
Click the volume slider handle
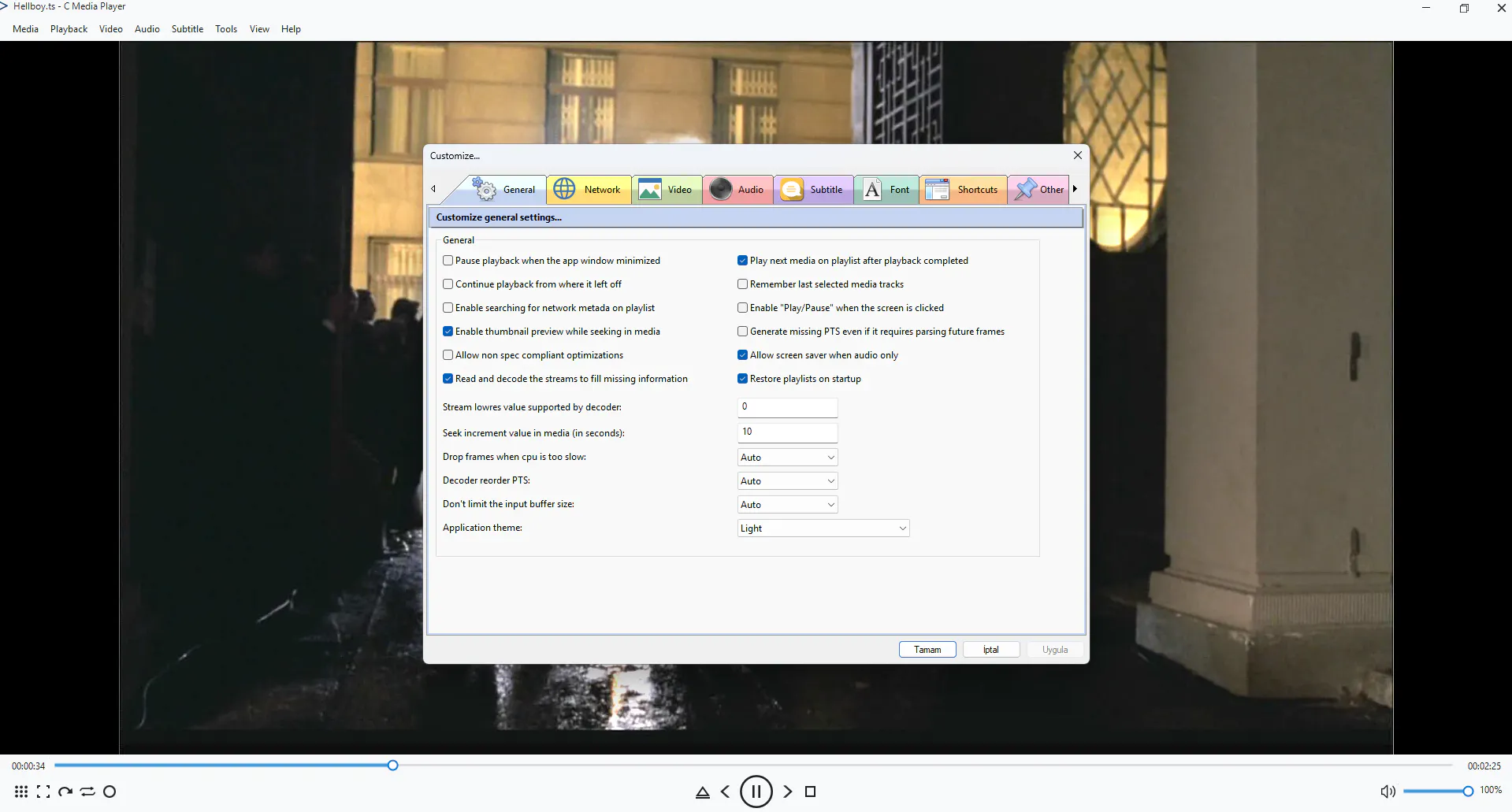(x=1468, y=792)
